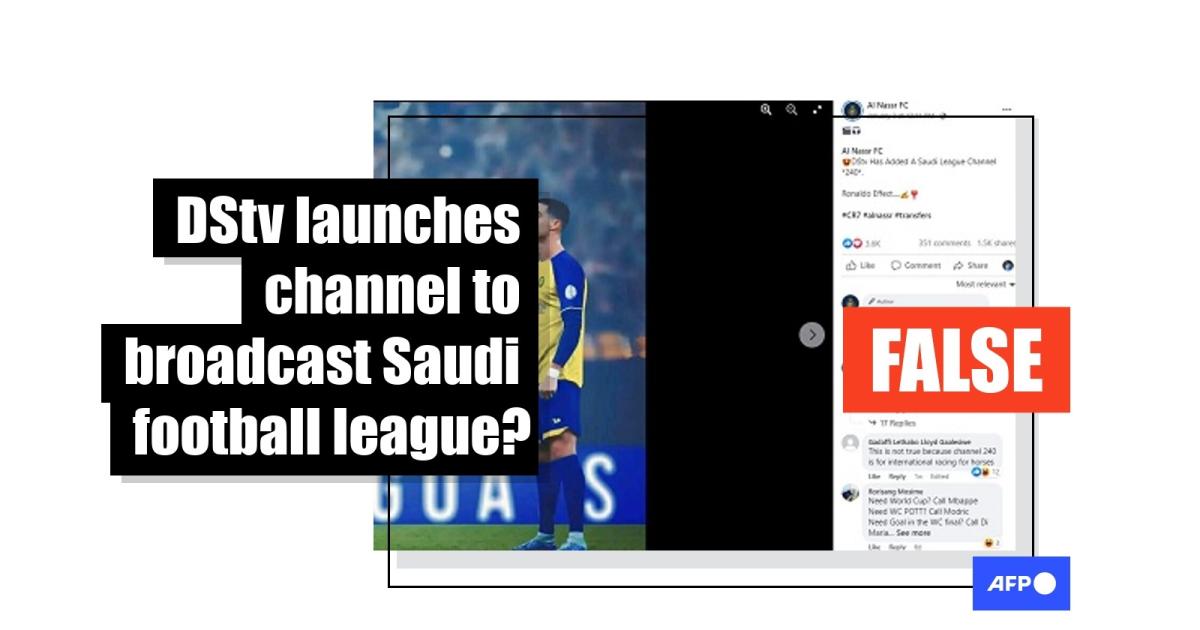
Task: Click the Comment button on the post
Action: click(x=916, y=266)
